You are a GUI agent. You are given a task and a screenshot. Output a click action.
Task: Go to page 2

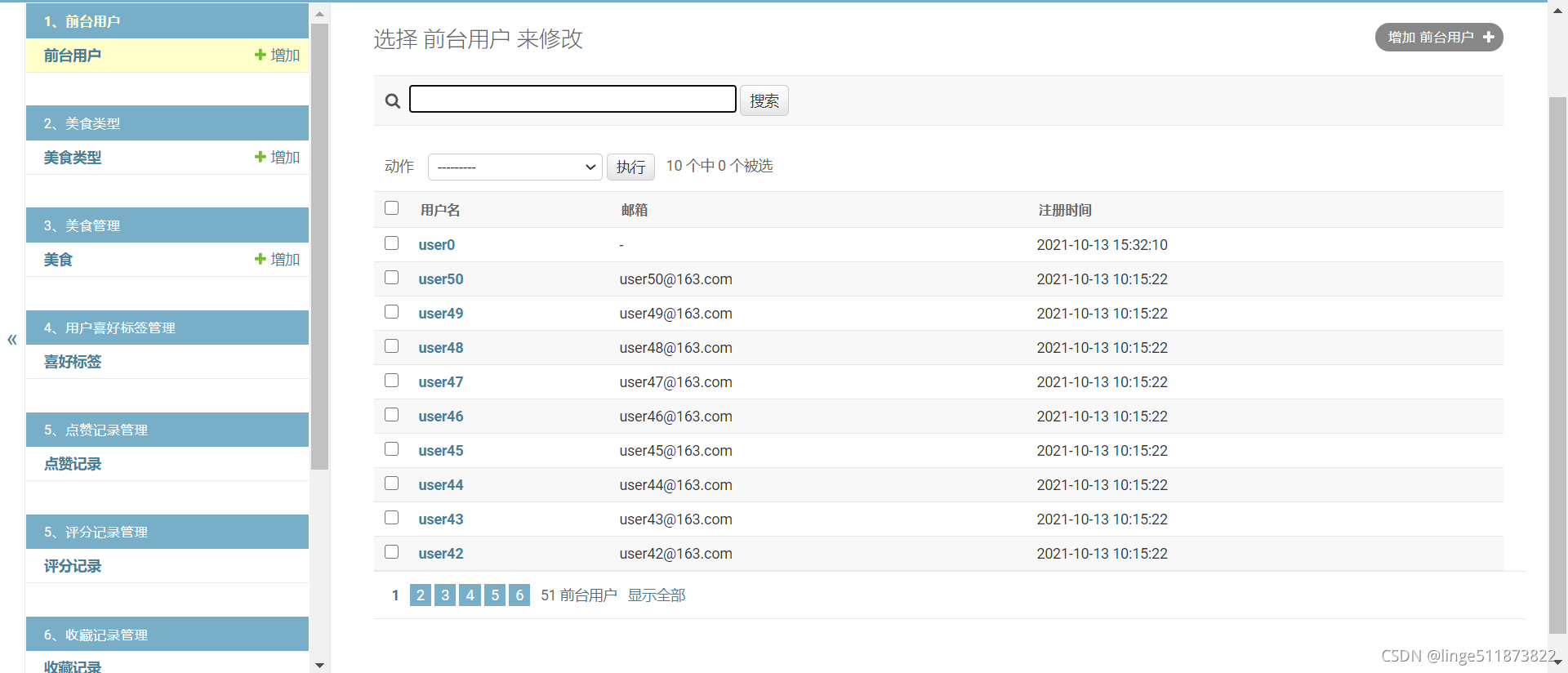tap(421, 595)
